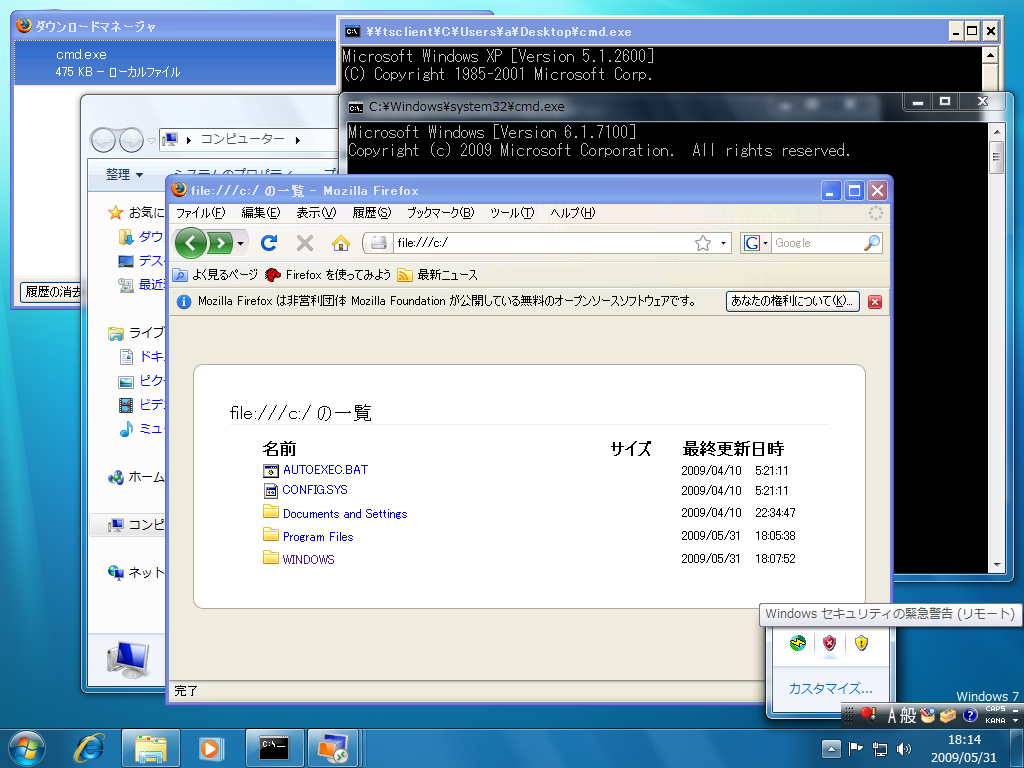Click the video library film icon
1024x768 pixels.
pos(126,406)
